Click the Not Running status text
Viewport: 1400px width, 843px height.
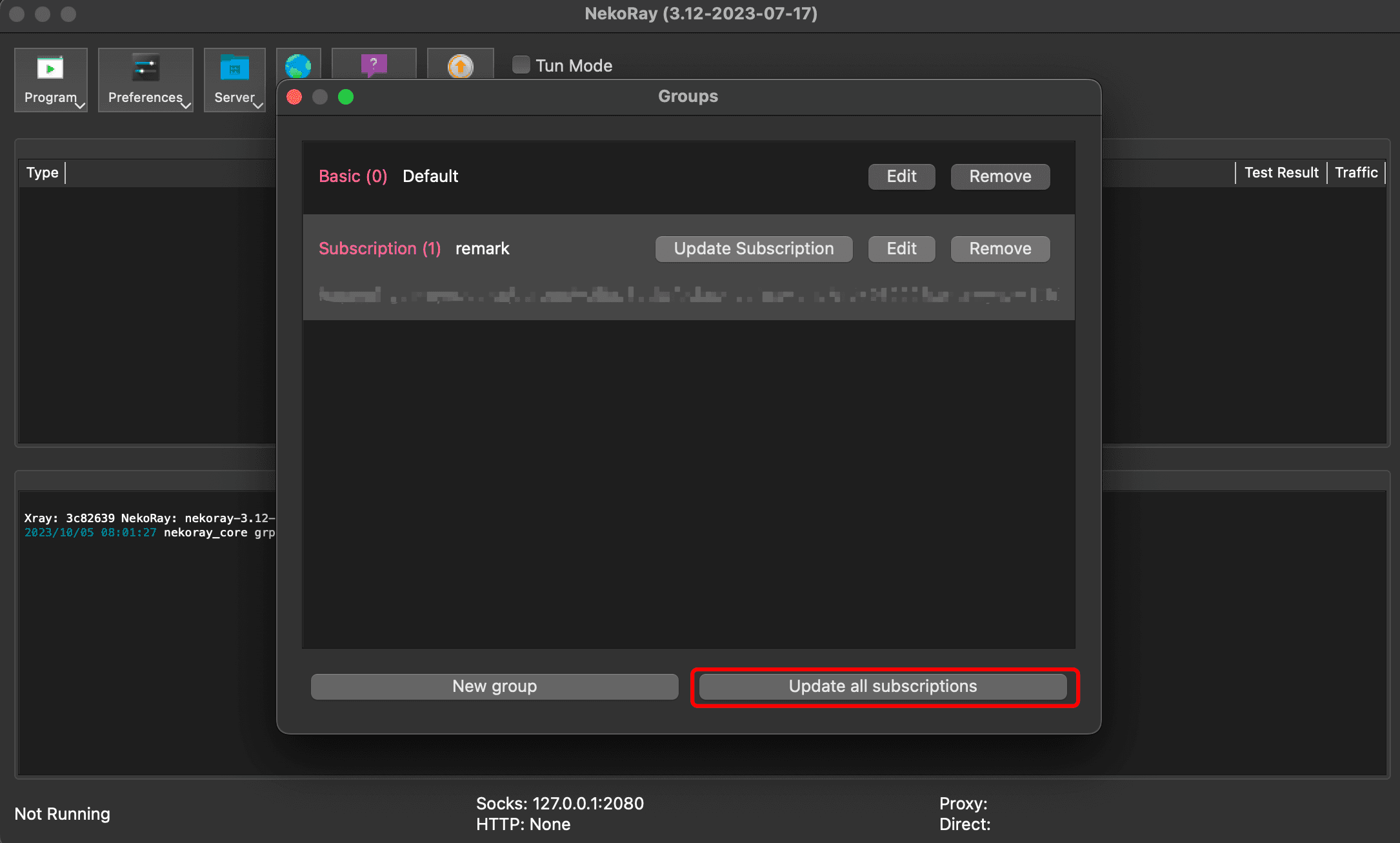click(63, 813)
